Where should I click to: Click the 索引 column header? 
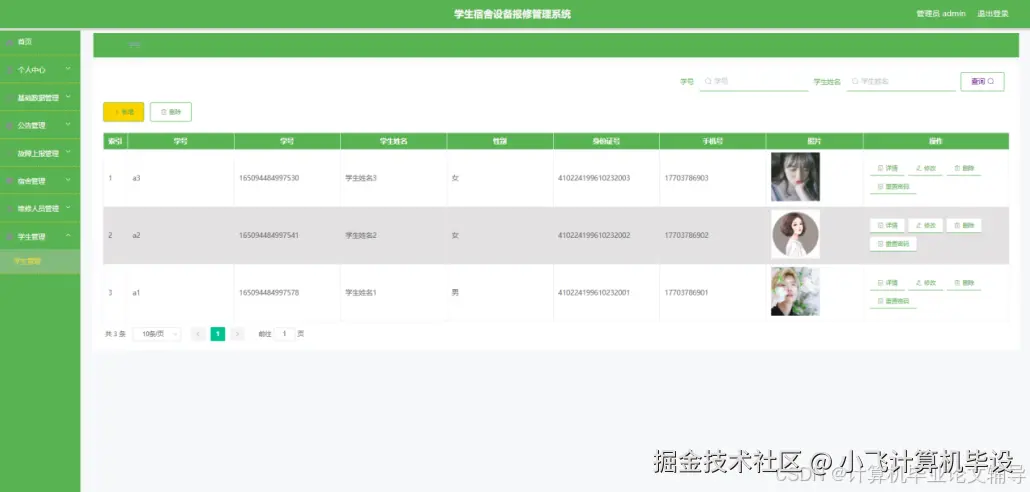(115, 141)
